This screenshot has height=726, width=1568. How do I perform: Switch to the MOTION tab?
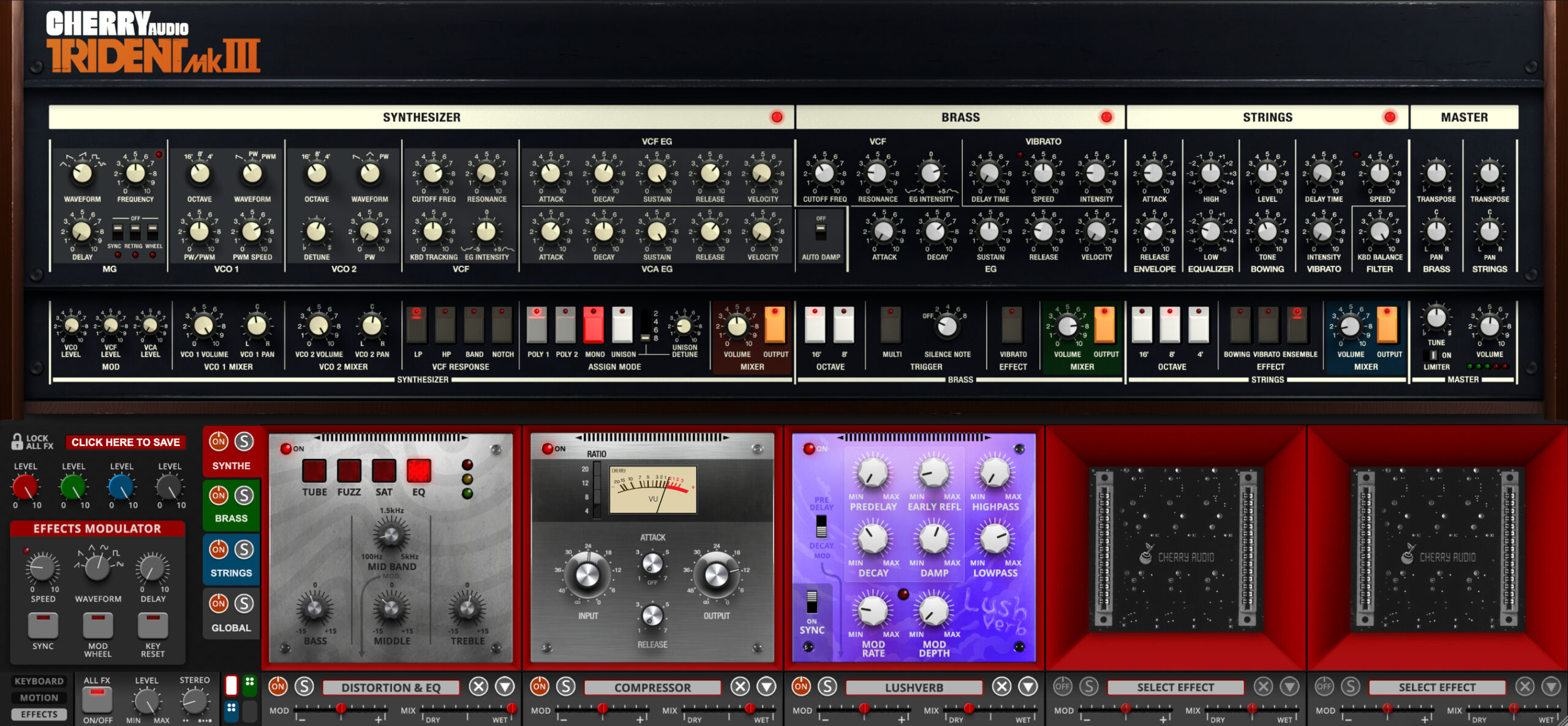tap(39, 697)
